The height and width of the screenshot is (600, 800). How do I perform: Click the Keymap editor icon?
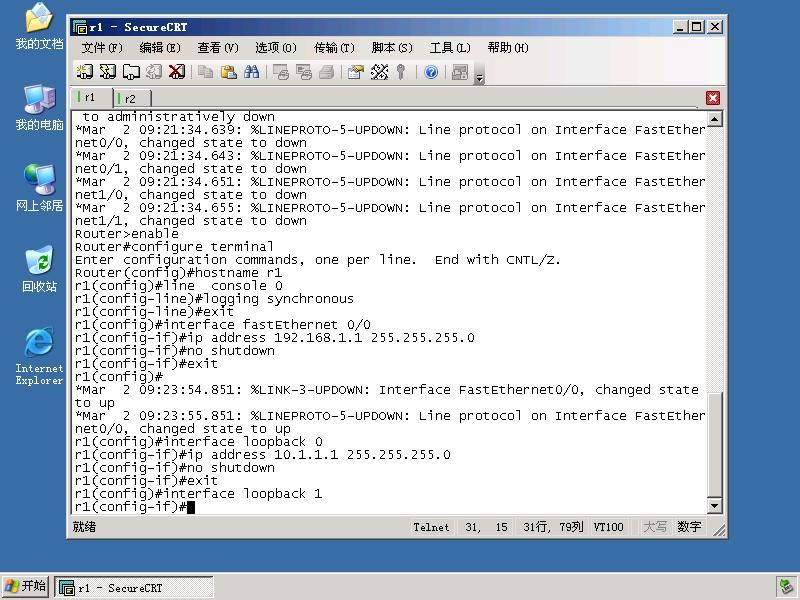(379, 72)
